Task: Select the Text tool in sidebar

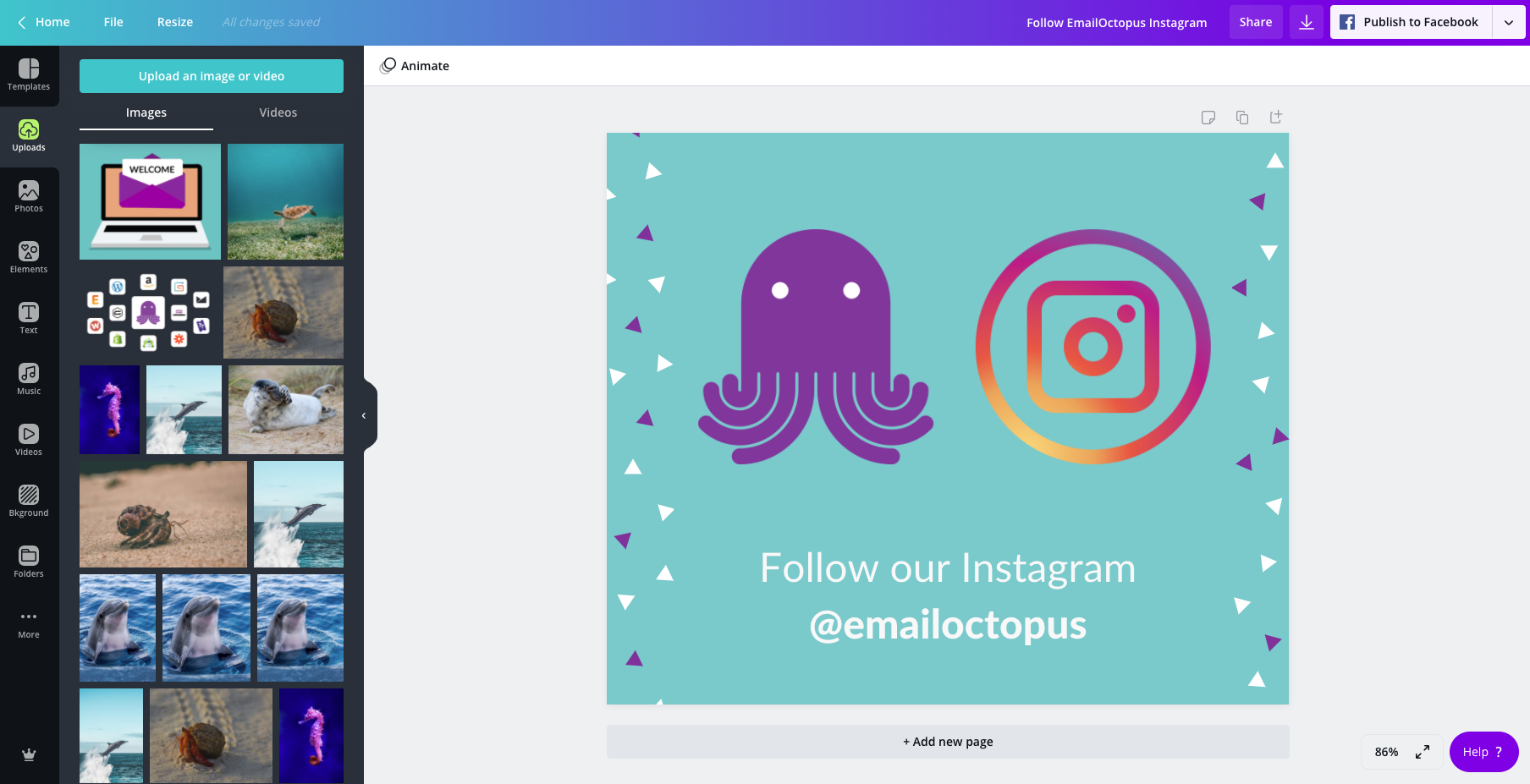Action: click(x=29, y=319)
